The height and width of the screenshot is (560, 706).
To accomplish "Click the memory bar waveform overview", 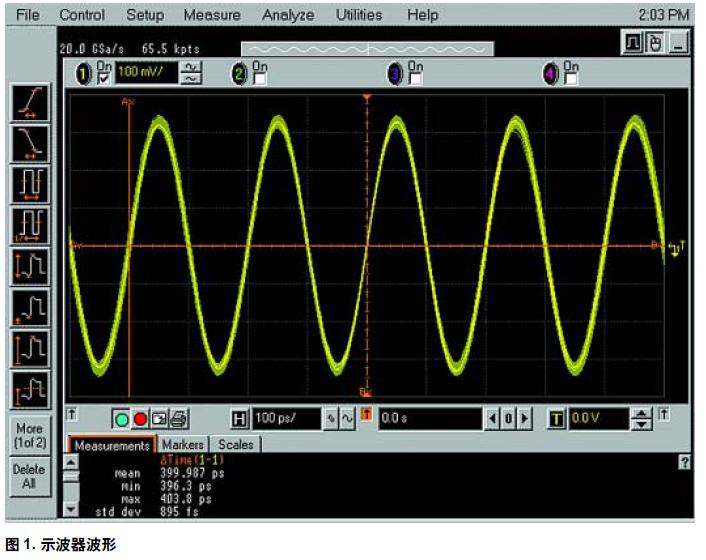I will click(367, 48).
